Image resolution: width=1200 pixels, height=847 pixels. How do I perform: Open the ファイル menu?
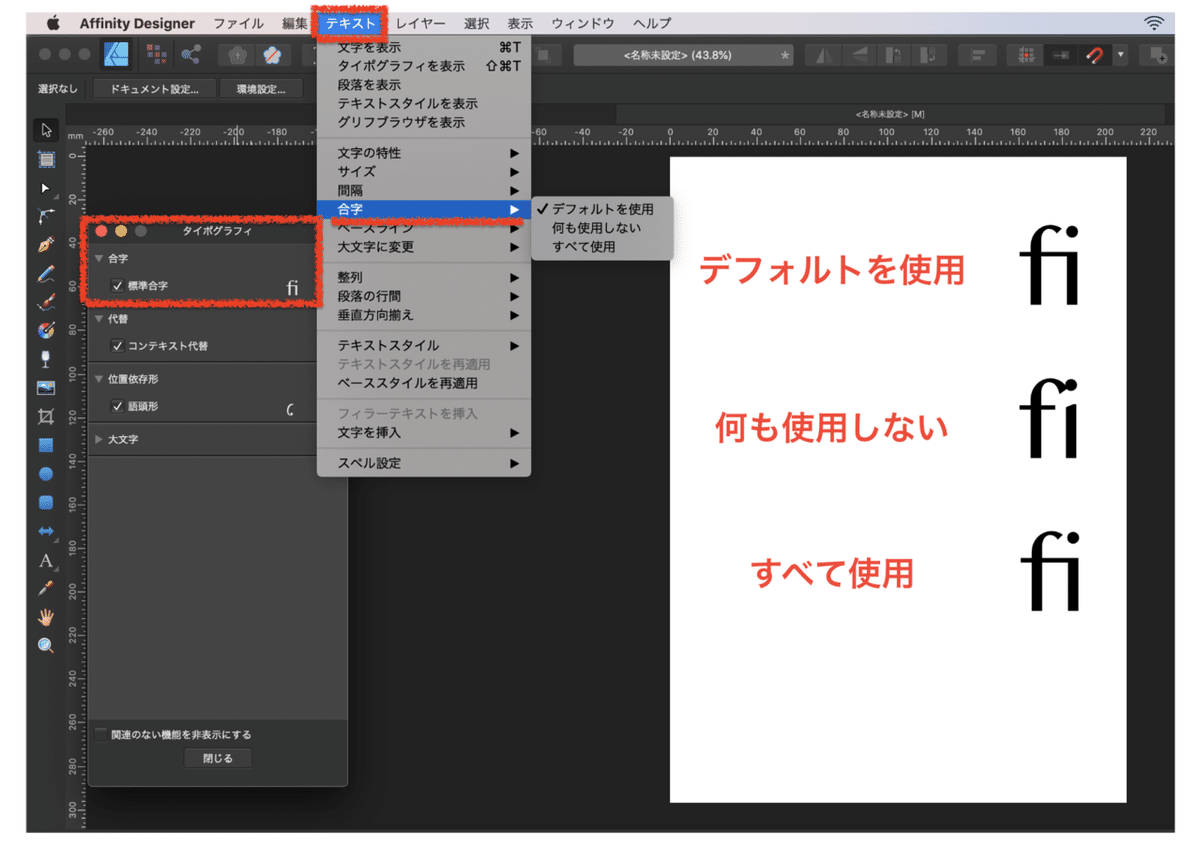click(x=238, y=23)
